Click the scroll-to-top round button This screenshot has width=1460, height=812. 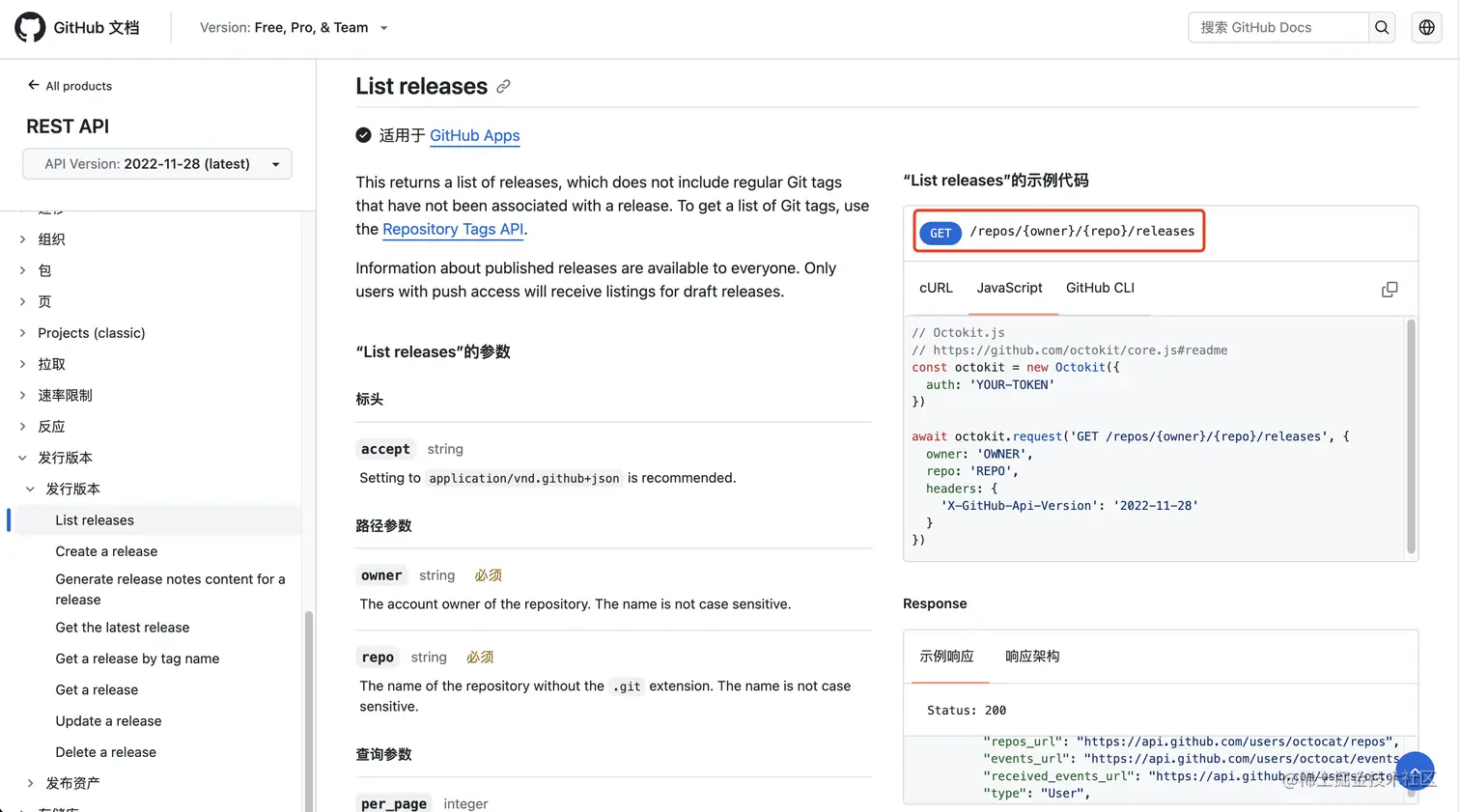(x=1415, y=771)
